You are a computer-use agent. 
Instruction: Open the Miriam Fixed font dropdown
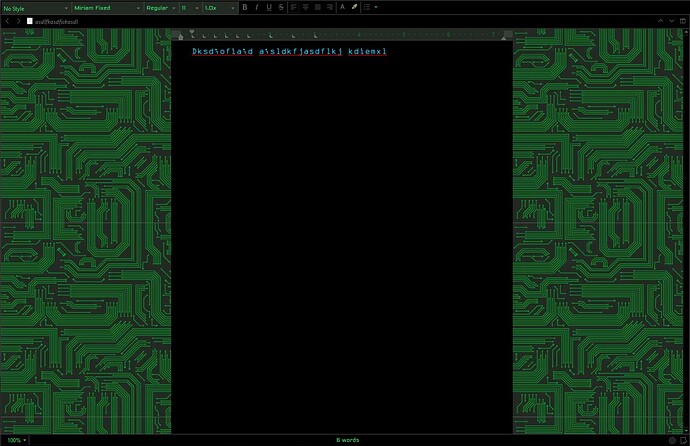[x=106, y=8]
